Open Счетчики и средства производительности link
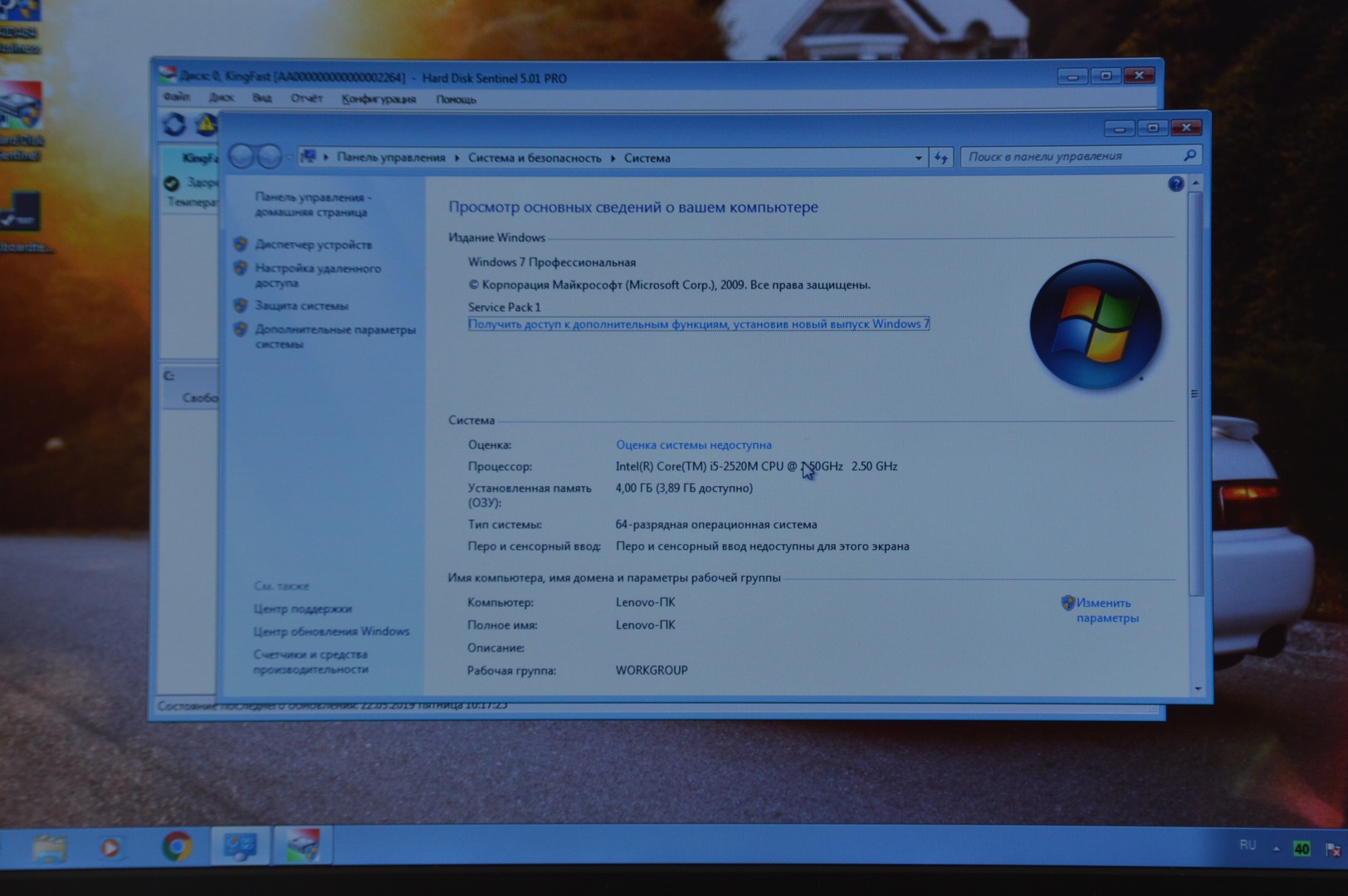The height and width of the screenshot is (896, 1348). (310, 661)
